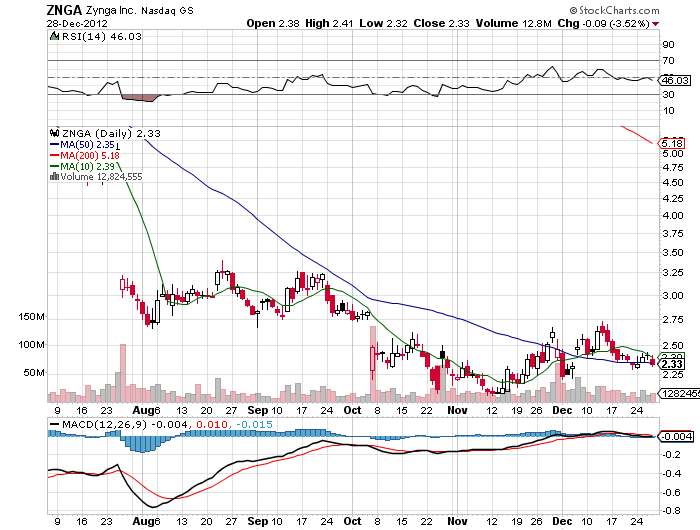The image size is (700, 530).
Task: Click the Aug label on price chart axis
Action: tap(144, 410)
